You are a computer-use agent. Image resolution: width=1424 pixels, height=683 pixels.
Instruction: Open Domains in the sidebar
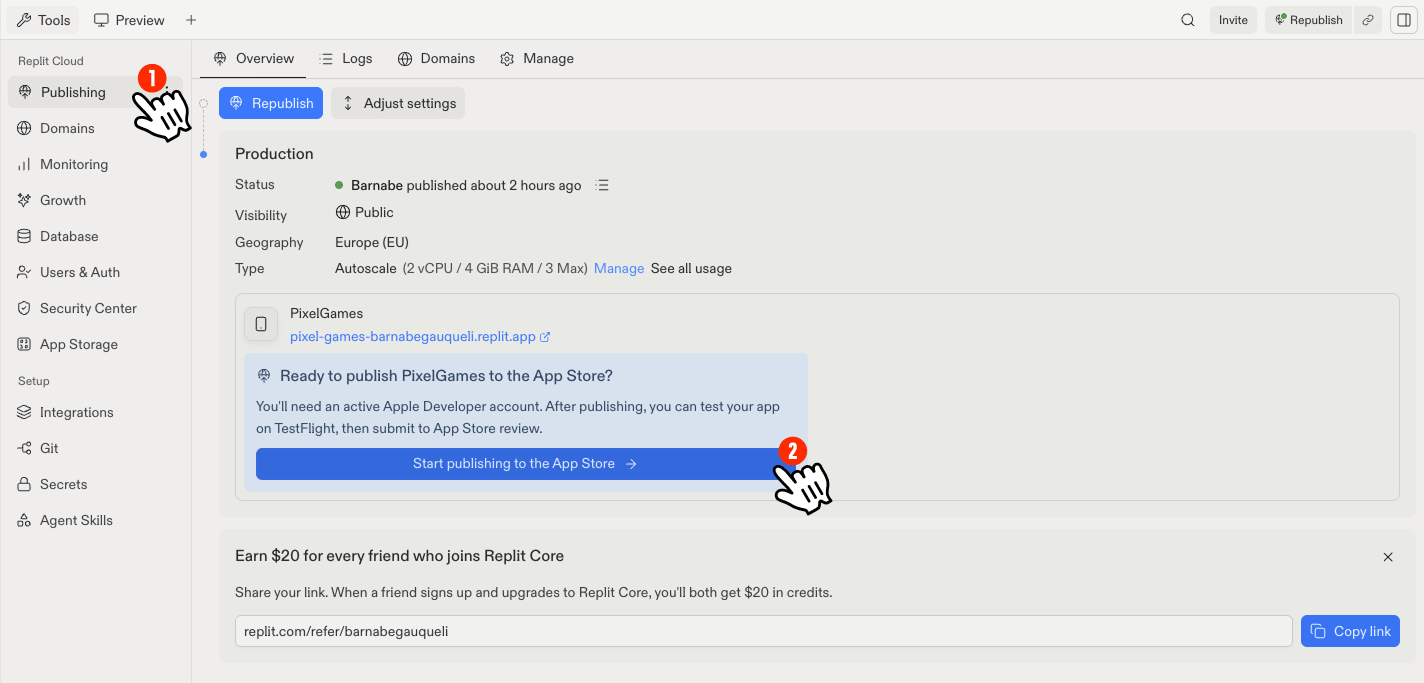click(x=96, y=128)
